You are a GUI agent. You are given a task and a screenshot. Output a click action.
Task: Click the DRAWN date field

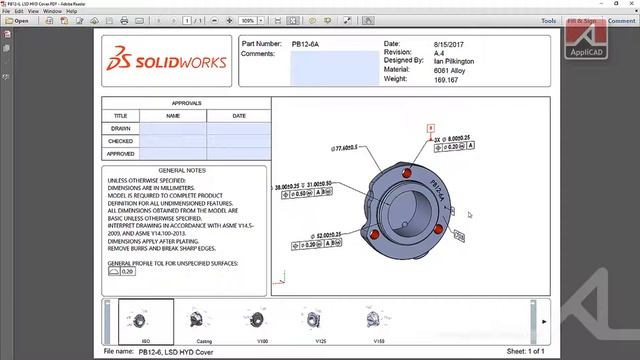click(239, 129)
